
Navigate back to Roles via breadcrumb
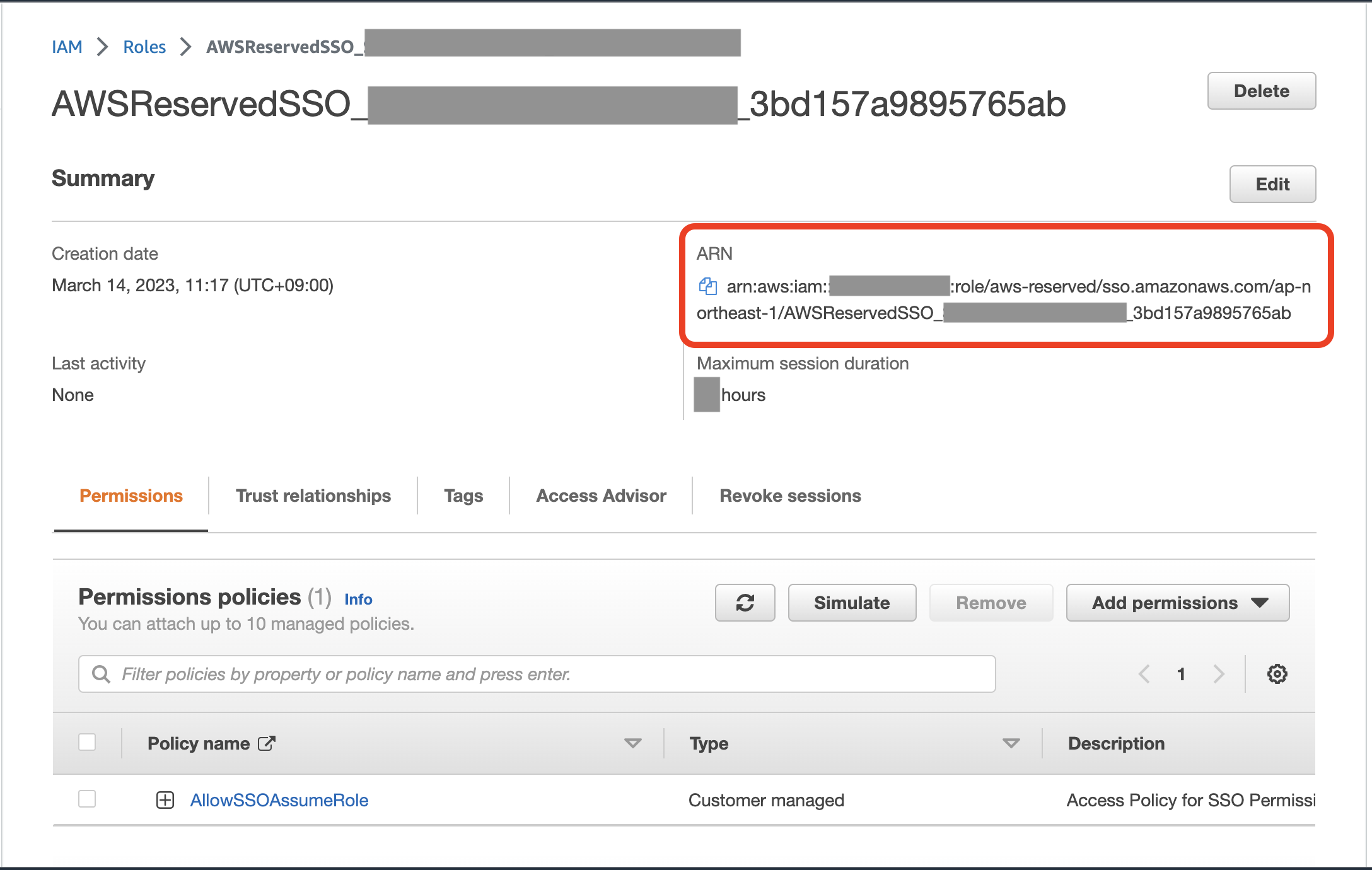pyautogui.click(x=144, y=46)
